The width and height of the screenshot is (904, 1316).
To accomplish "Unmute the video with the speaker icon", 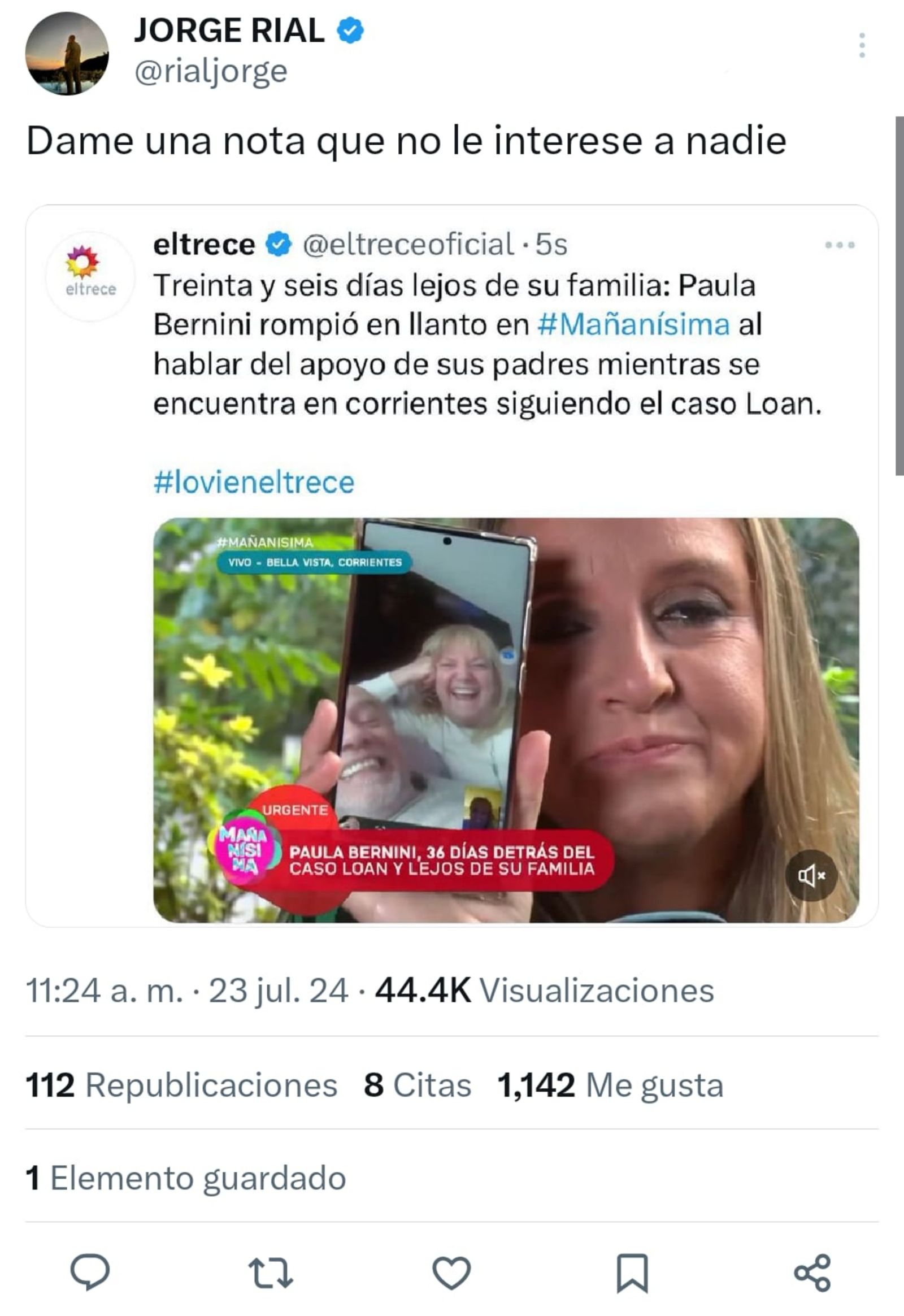I will tap(811, 875).
